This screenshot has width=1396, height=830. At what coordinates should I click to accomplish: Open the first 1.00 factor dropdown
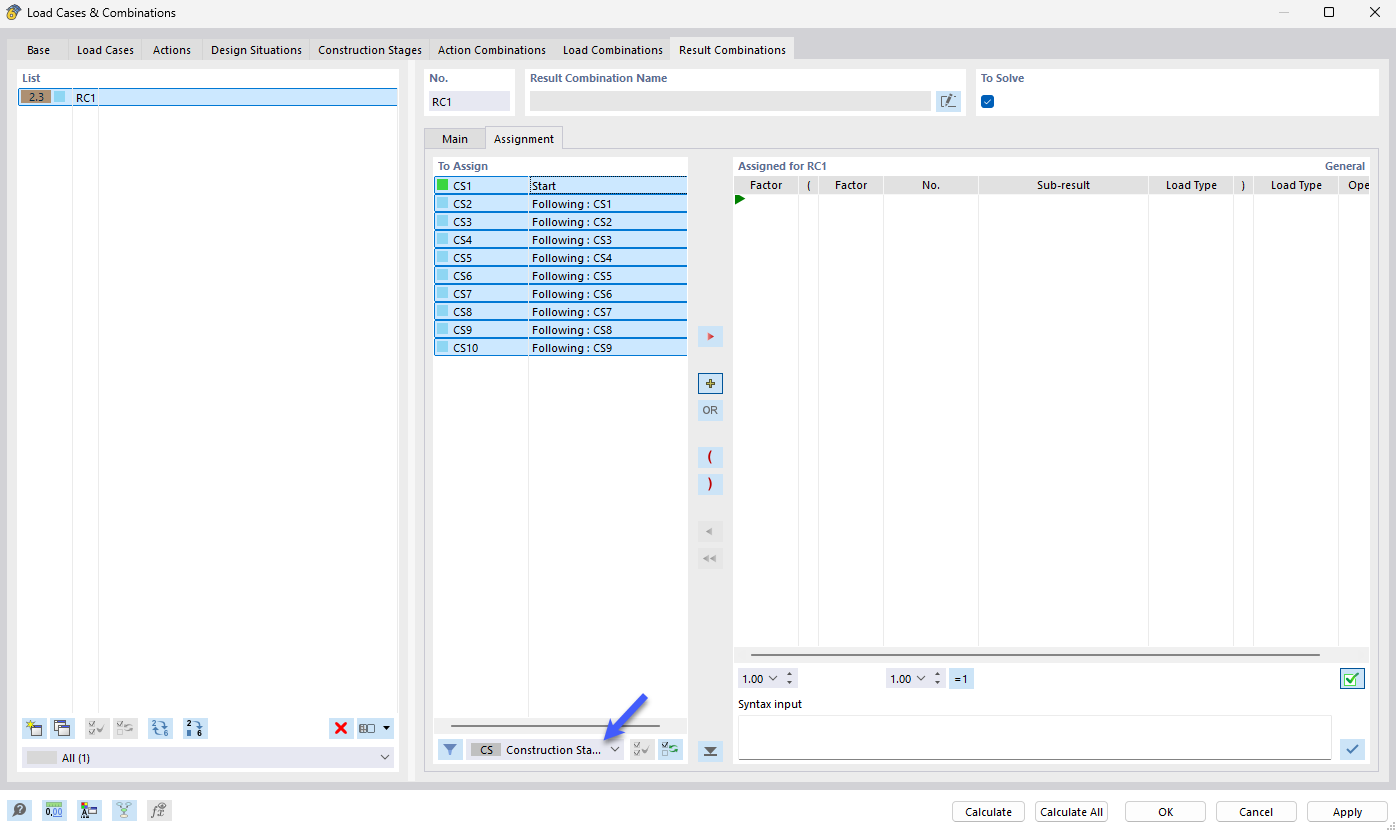pyautogui.click(x=772, y=679)
